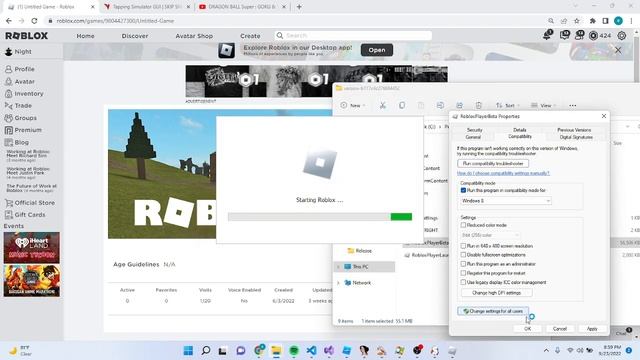Open the New dropdown in File Explorer
Viewport: 640px width, 360px height.
(353, 105)
